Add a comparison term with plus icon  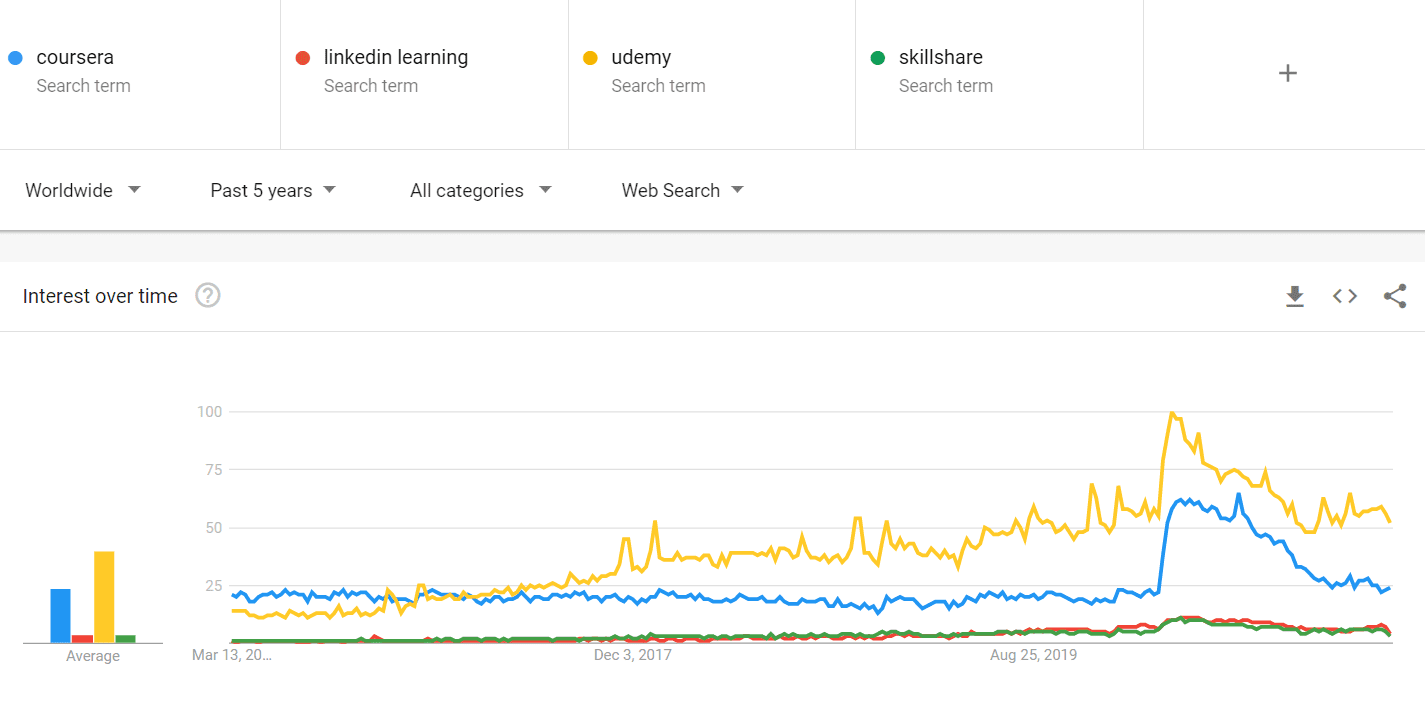[x=1288, y=73]
